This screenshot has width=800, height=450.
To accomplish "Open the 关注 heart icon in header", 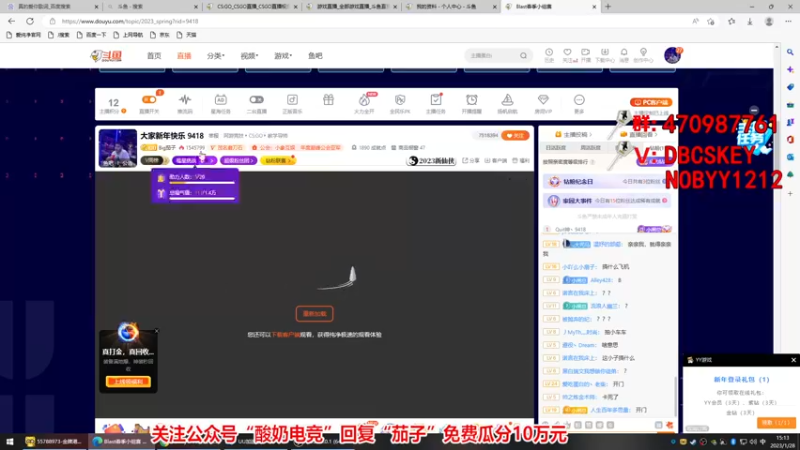I will pyautogui.click(x=567, y=55).
